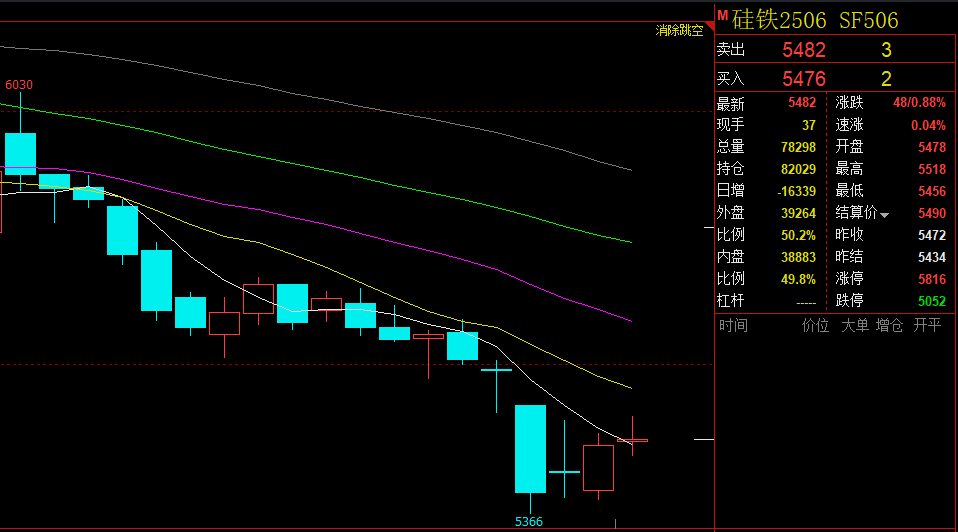Click the 增仓 column header
This screenshot has height=532, width=958.
889,326
